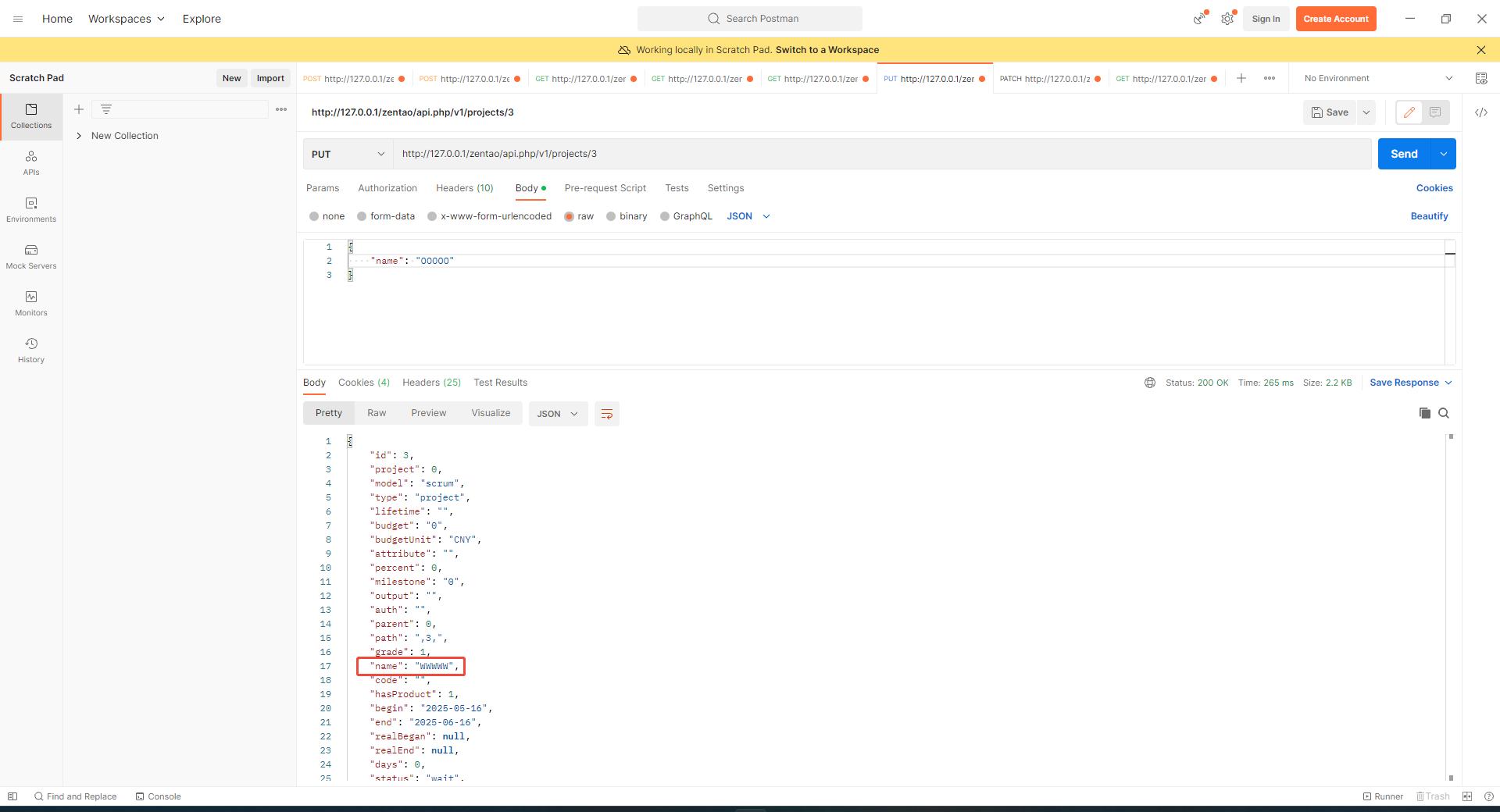
Task: Open the response JSON format dropdown
Action: coord(558,414)
